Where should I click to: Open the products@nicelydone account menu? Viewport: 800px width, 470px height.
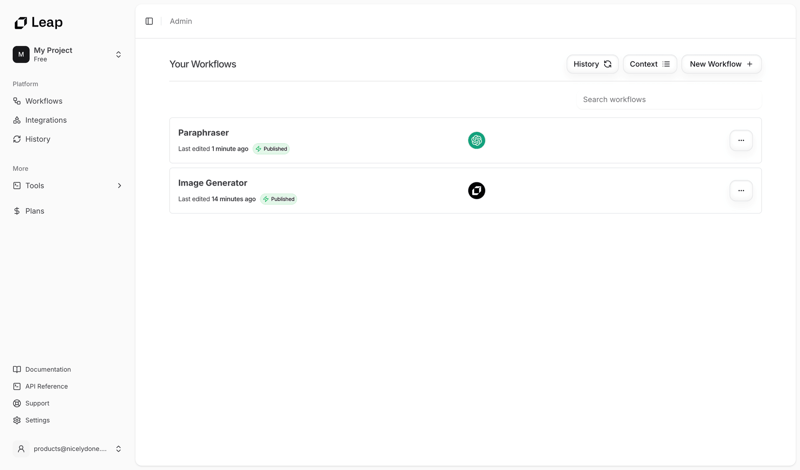67,449
